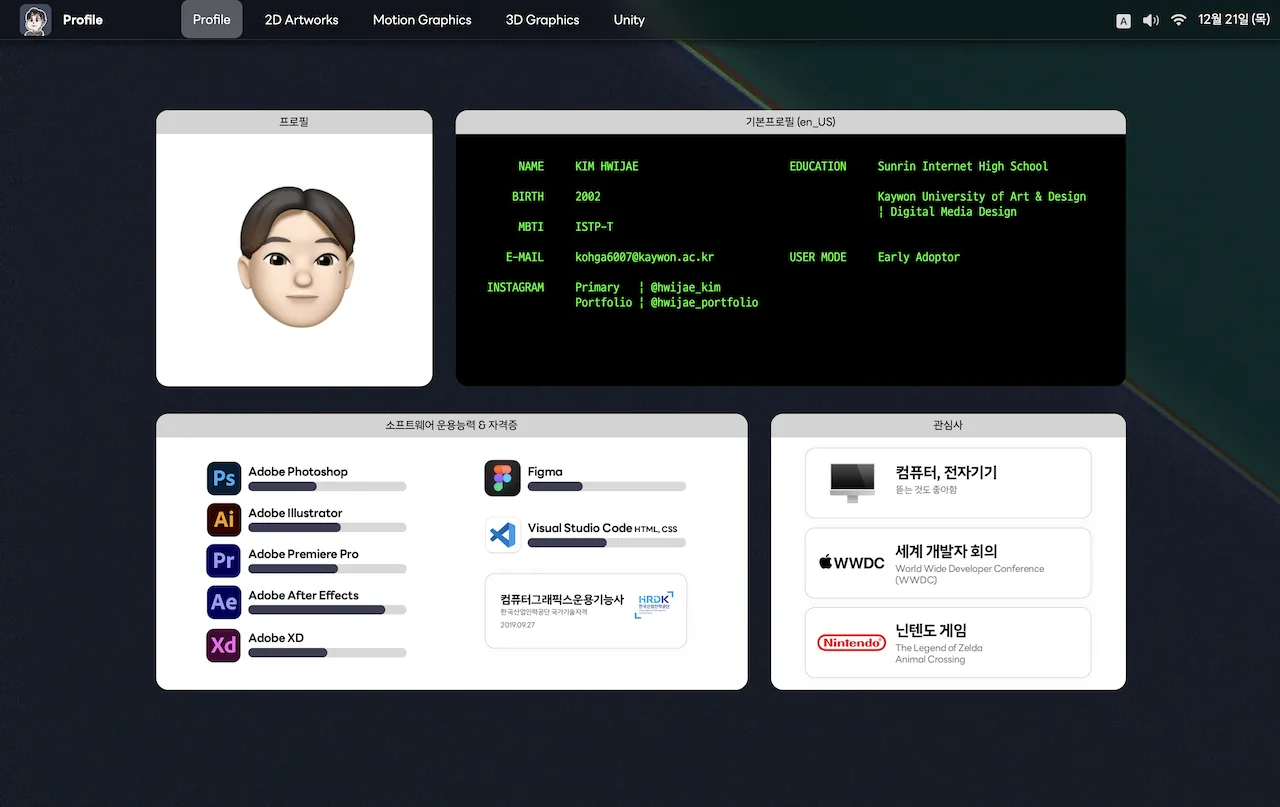The height and width of the screenshot is (807, 1280).
Task: Open the Motion Graphics section
Action: tap(422, 20)
